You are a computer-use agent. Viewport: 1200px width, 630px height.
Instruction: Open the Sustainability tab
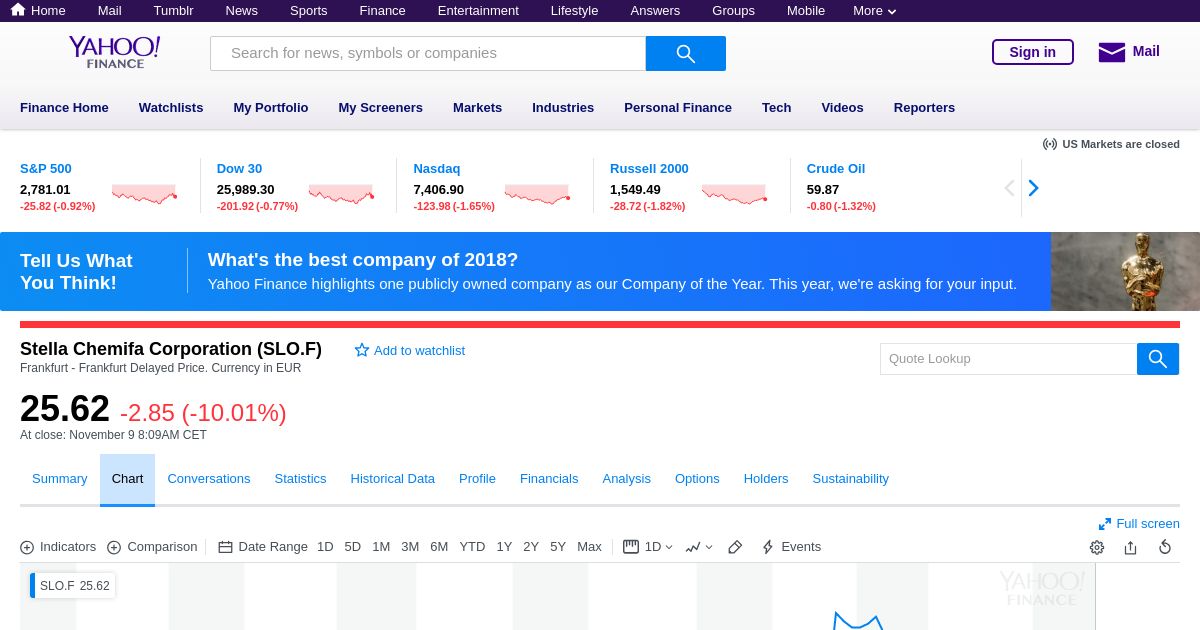(851, 479)
